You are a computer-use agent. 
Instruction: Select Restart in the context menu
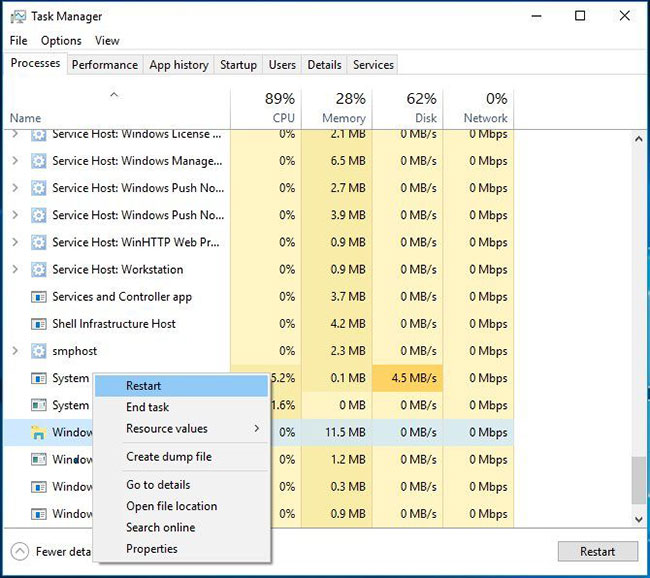(143, 386)
